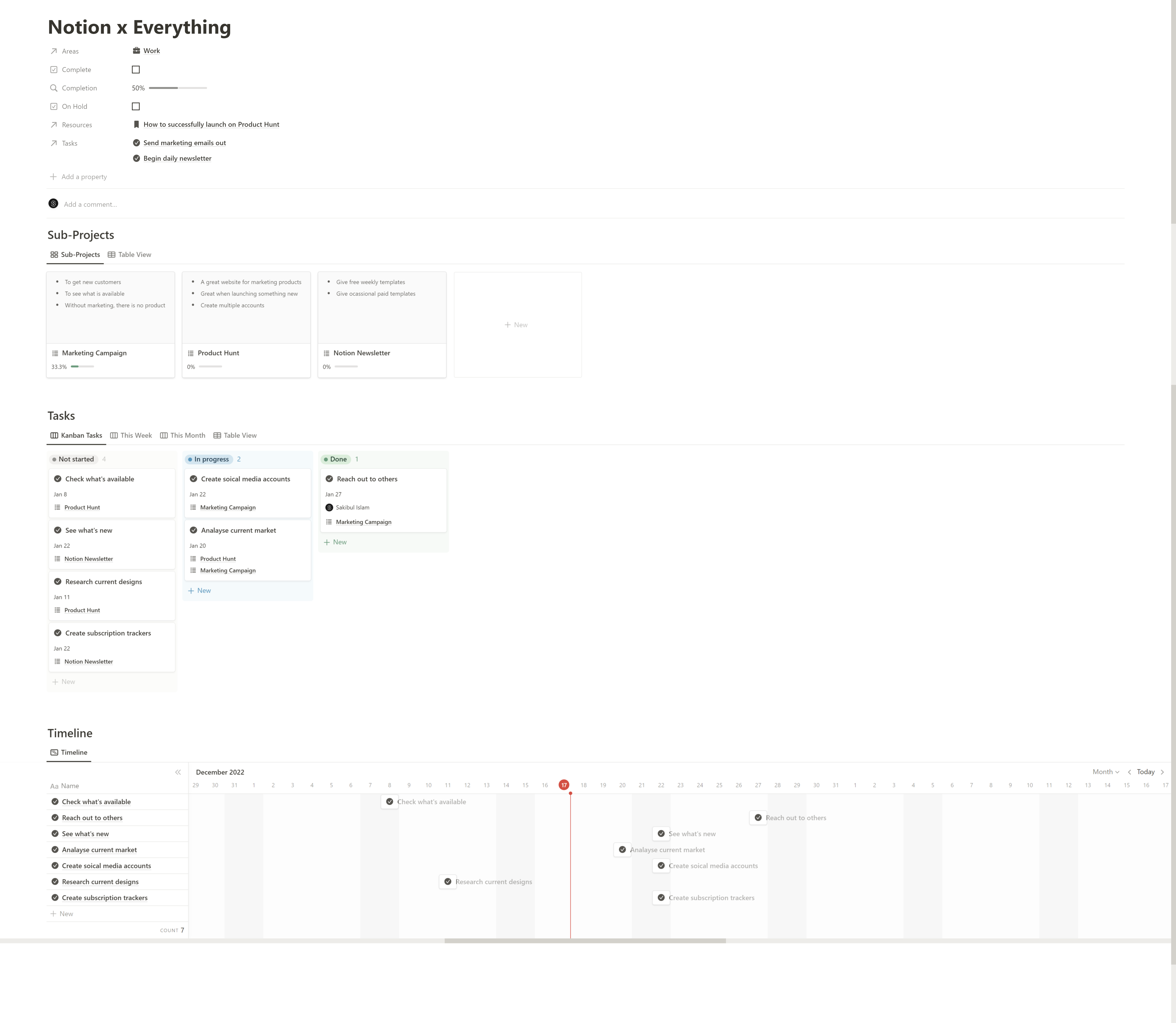Image resolution: width=1176 pixels, height=1023 pixels.
Task: Switch to Tasks Table View tab
Action: tap(235, 436)
